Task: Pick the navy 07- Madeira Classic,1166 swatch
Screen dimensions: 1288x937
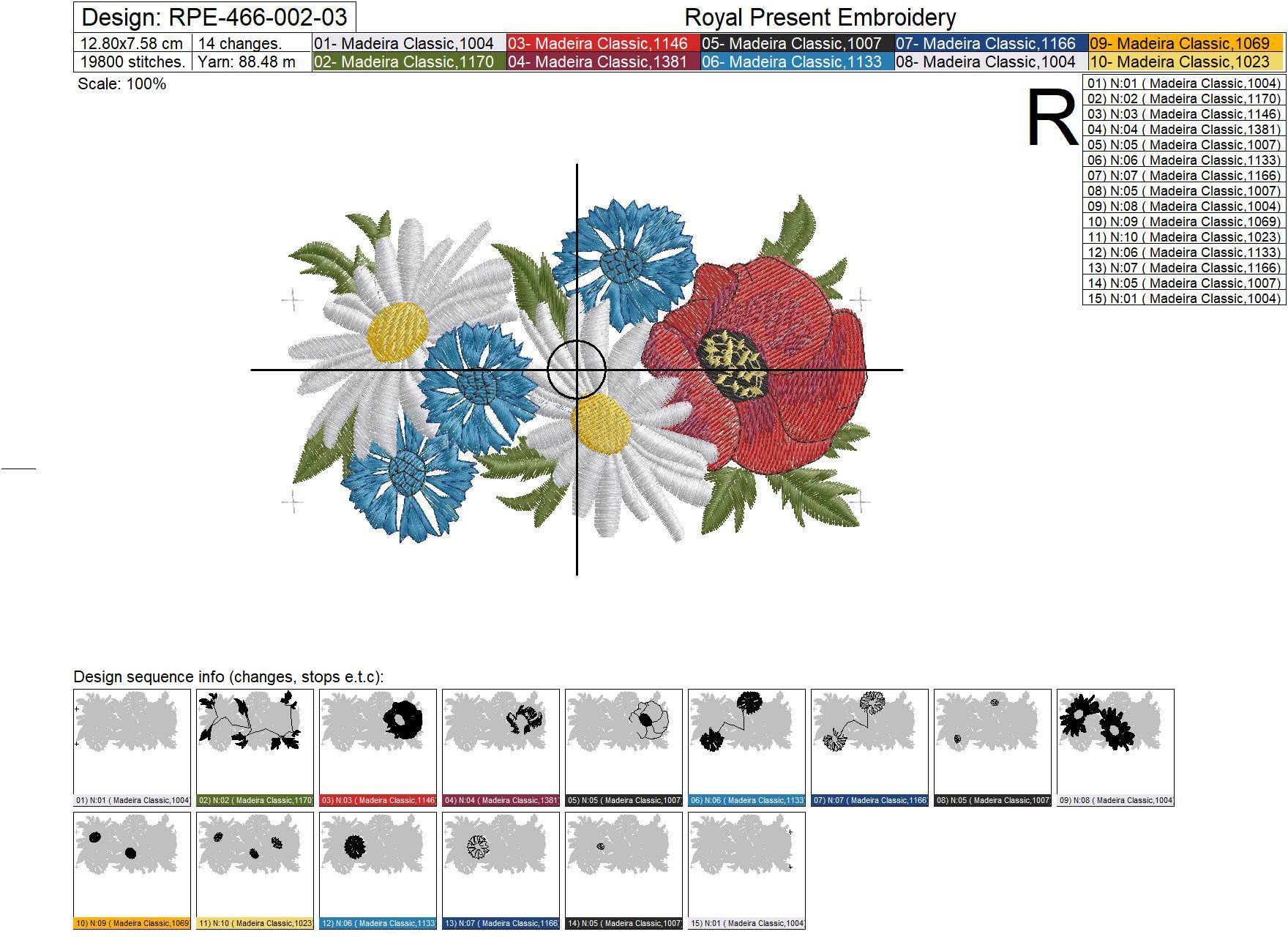Action: pos(991,43)
